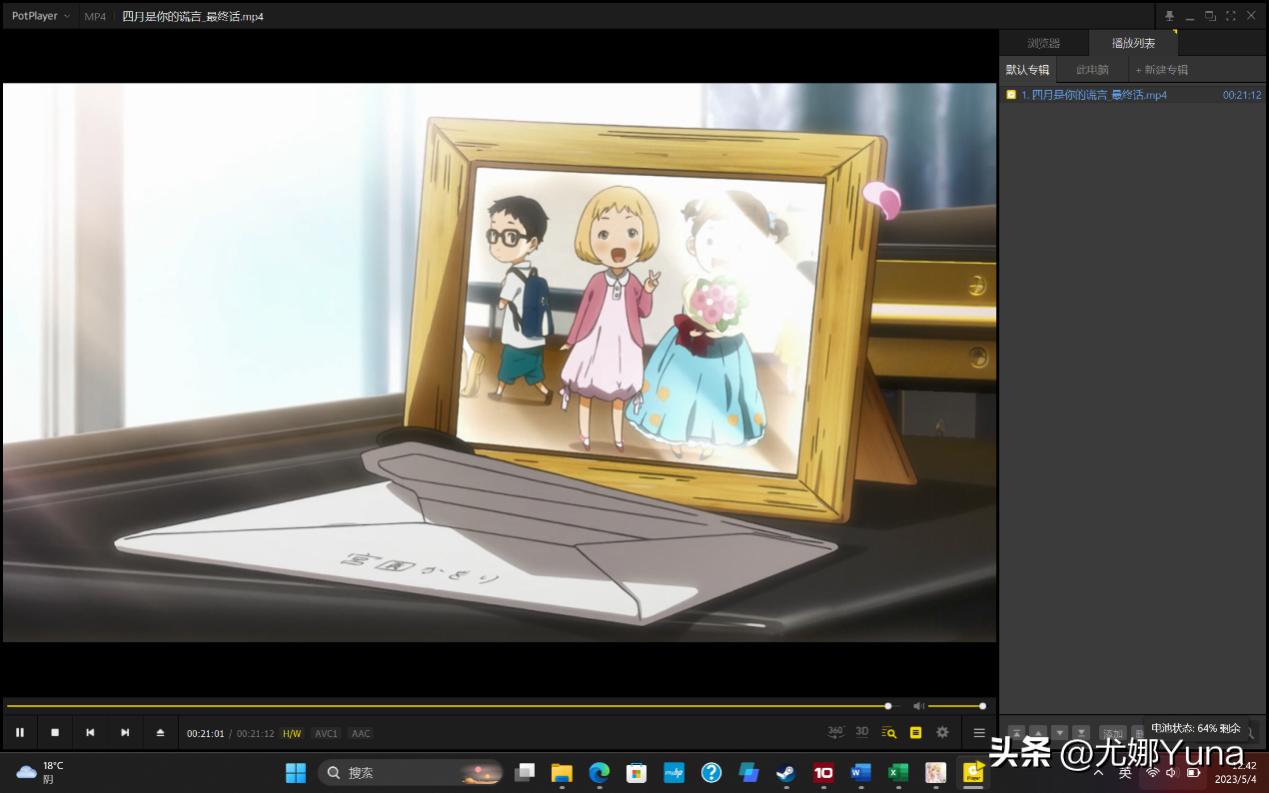Image resolution: width=1269 pixels, height=793 pixels.
Task: Open Excel from the taskbar
Action: pos(898,772)
